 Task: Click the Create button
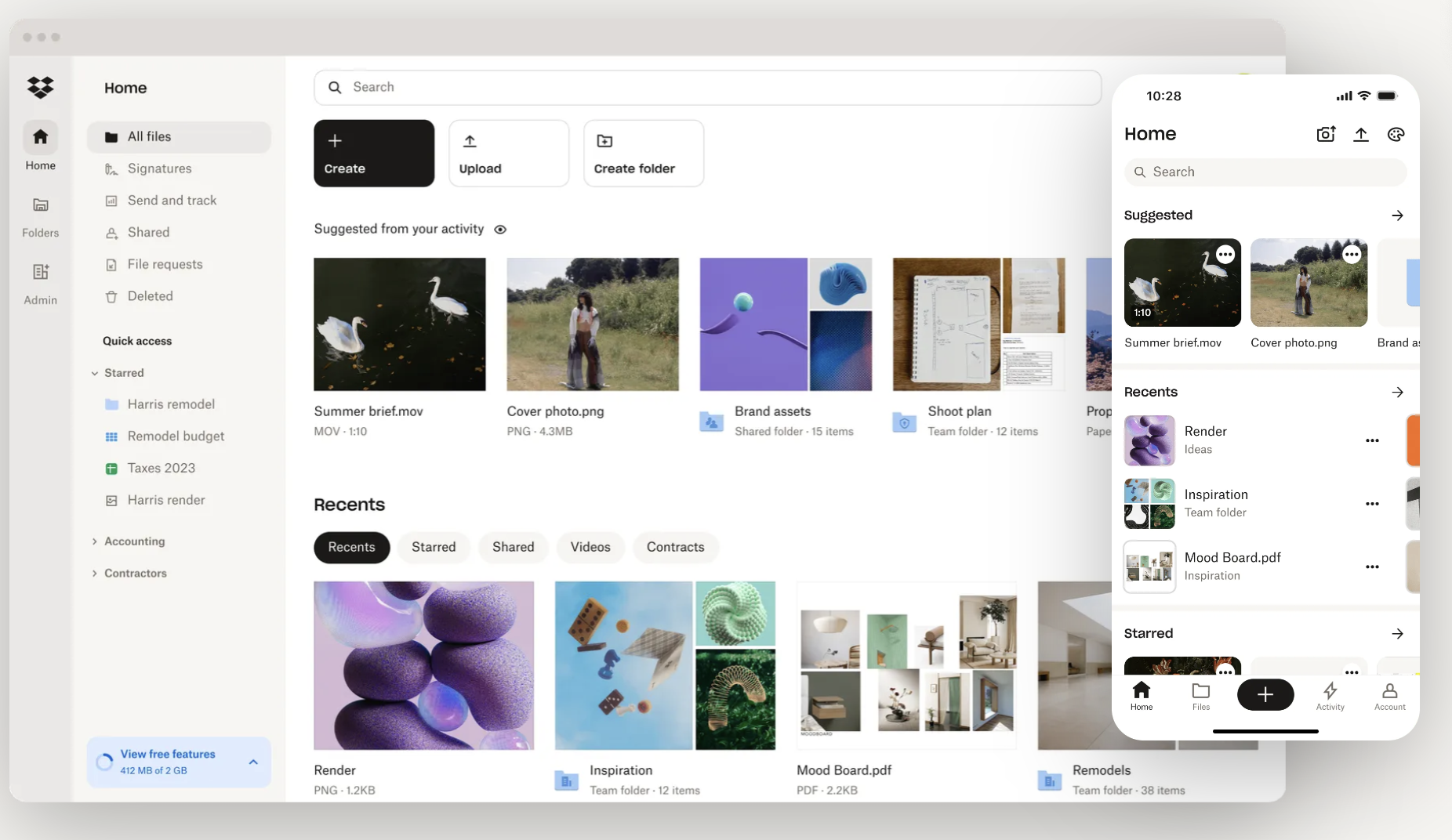(374, 154)
